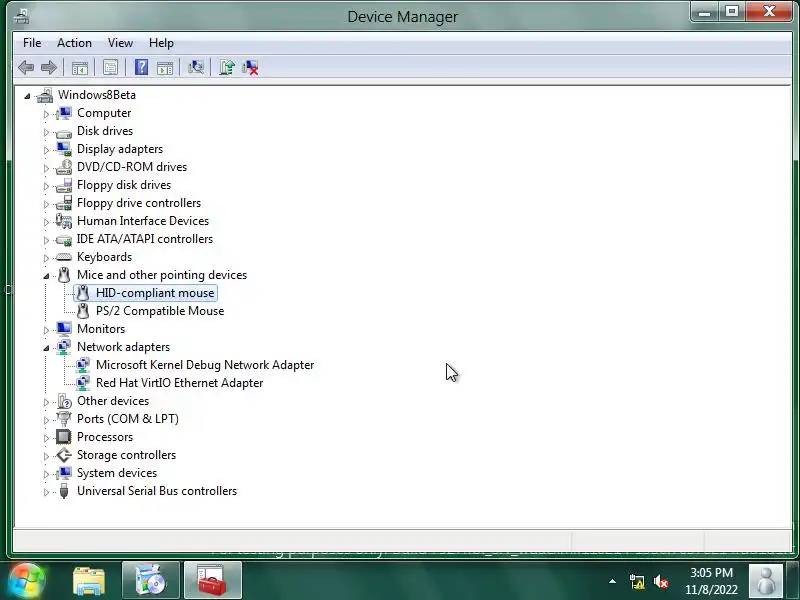Image resolution: width=800 pixels, height=600 pixels.
Task: Select the Human Interface Devices label
Action: [x=143, y=221]
